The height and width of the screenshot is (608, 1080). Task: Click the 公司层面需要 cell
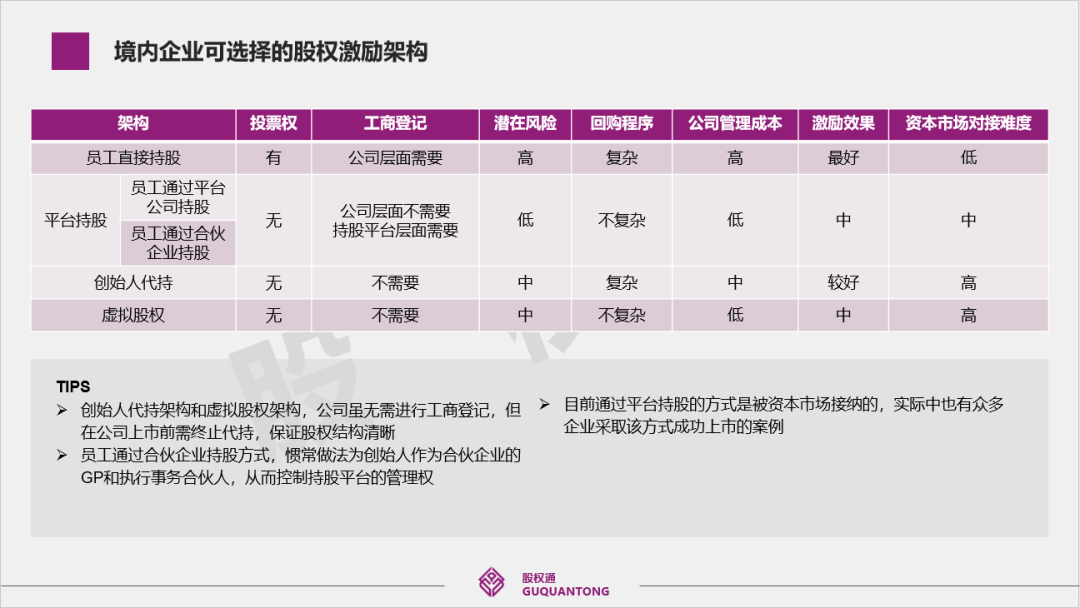point(395,158)
